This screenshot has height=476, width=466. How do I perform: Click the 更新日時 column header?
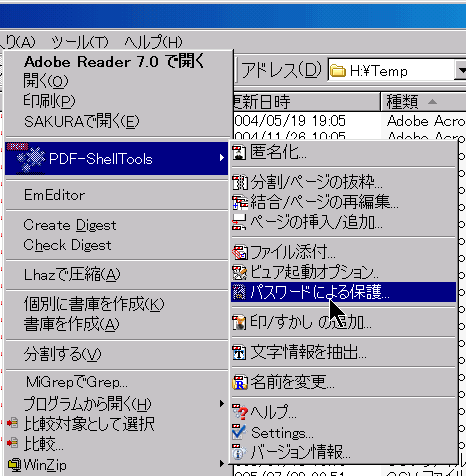307,101
